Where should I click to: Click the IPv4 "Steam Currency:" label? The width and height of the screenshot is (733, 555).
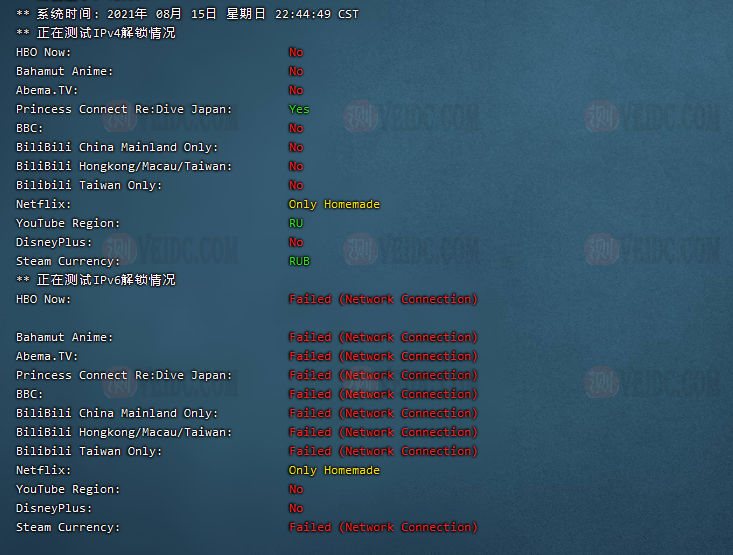point(68,261)
